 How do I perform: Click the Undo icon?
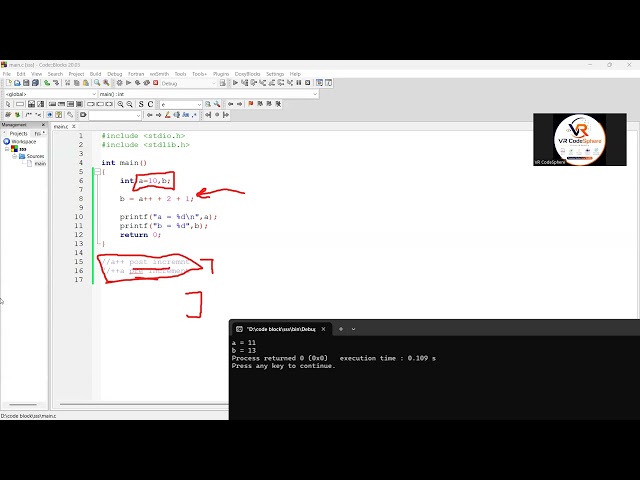47,83
